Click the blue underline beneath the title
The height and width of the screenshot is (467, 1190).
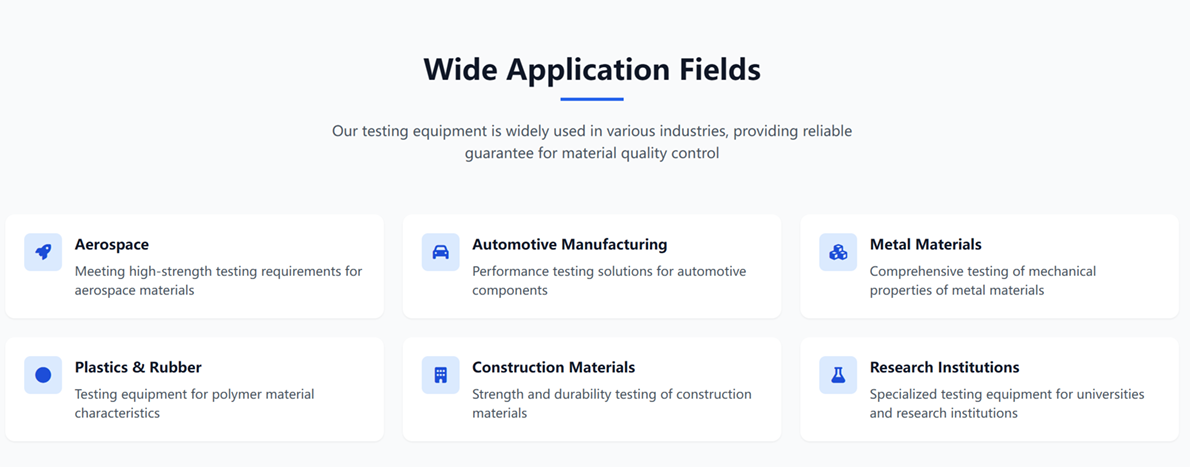coord(592,99)
